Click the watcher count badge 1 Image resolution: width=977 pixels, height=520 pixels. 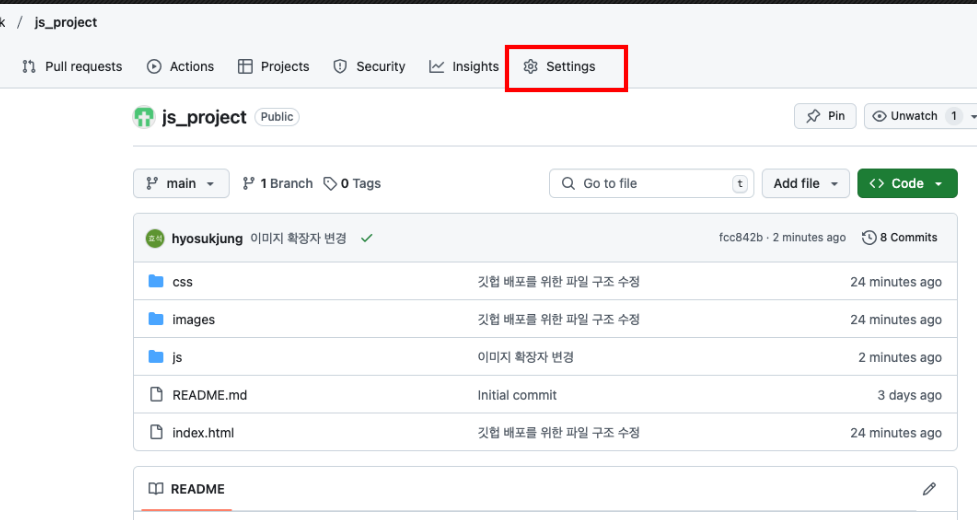(x=953, y=116)
